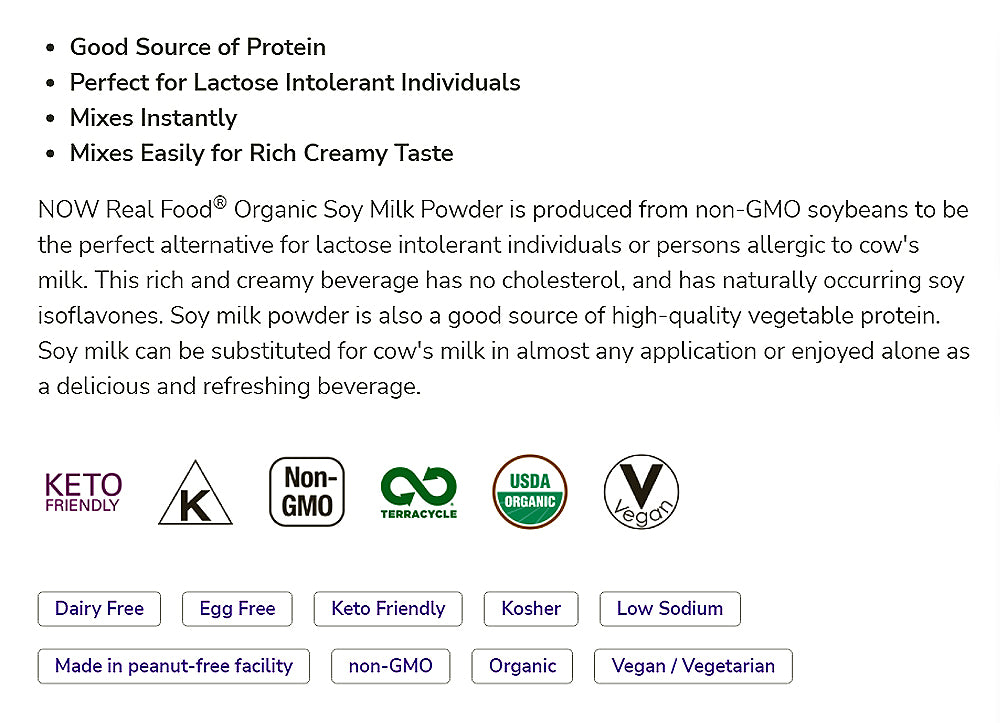Click 'Mixes Easily for Rich Creamy Taste'
1000x723 pixels.
point(261,153)
